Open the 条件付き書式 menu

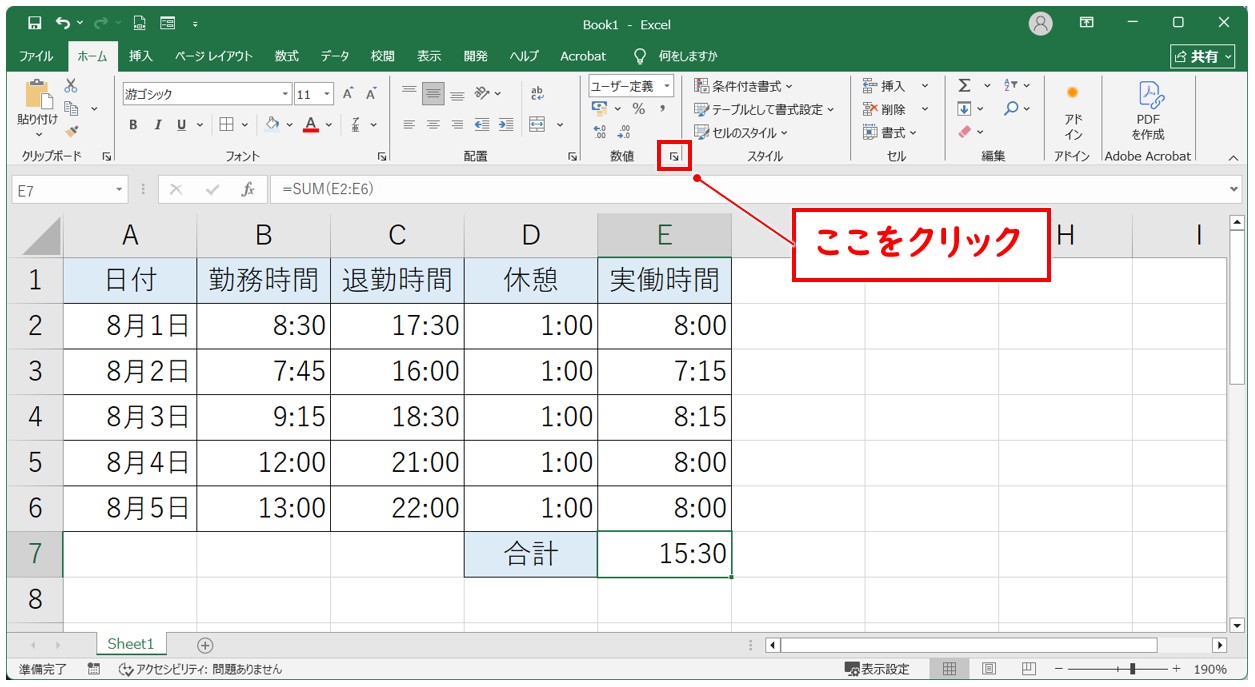(x=743, y=86)
